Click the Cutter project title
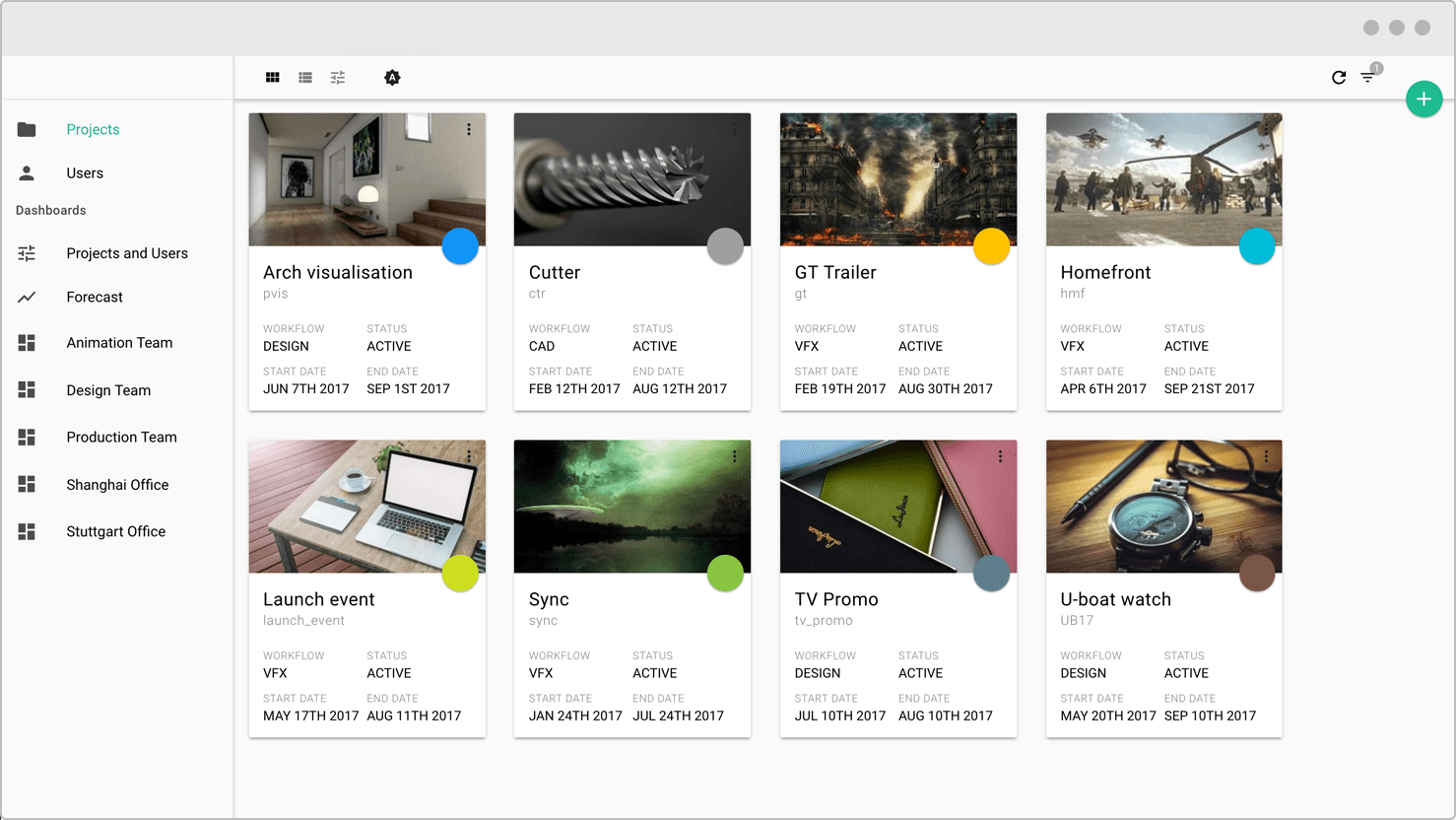The width and height of the screenshot is (1456, 820). click(x=555, y=272)
